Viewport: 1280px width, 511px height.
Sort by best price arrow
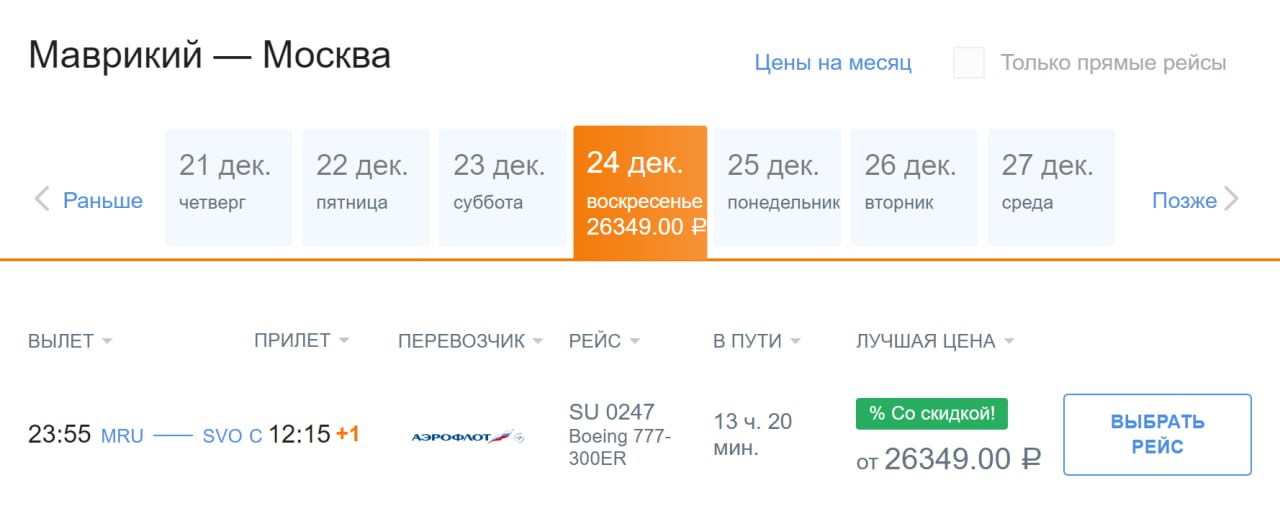pyautogui.click(x=1009, y=341)
